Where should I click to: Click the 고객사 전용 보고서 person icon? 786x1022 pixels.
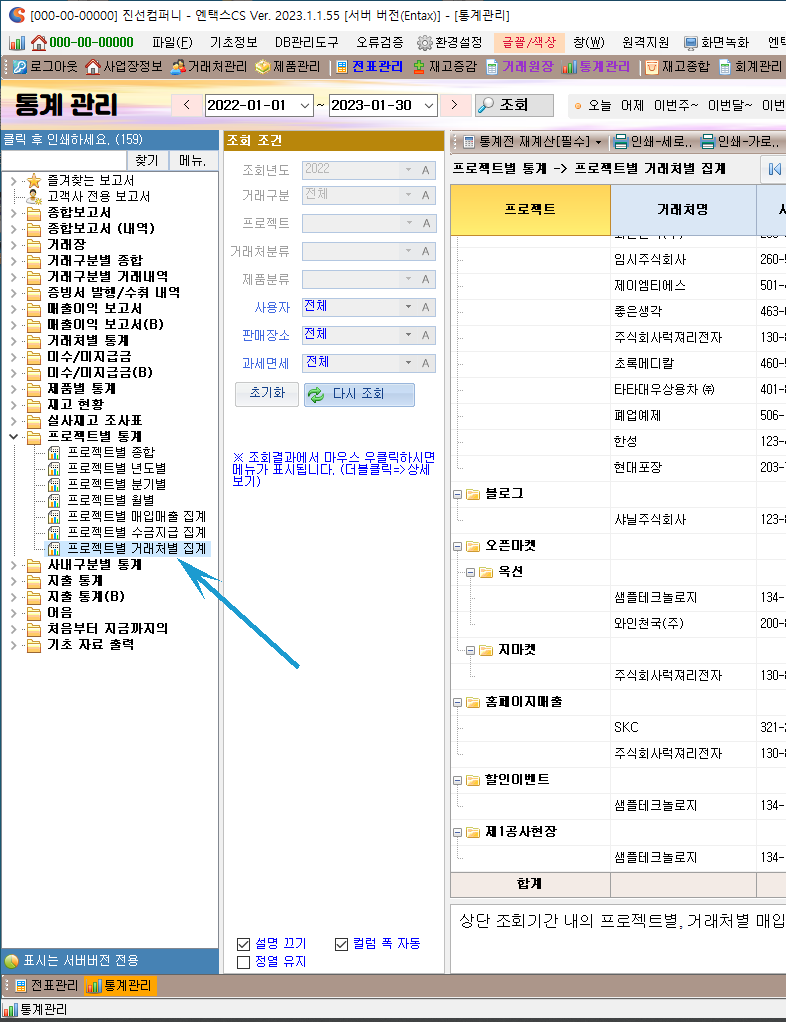tap(34, 196)
